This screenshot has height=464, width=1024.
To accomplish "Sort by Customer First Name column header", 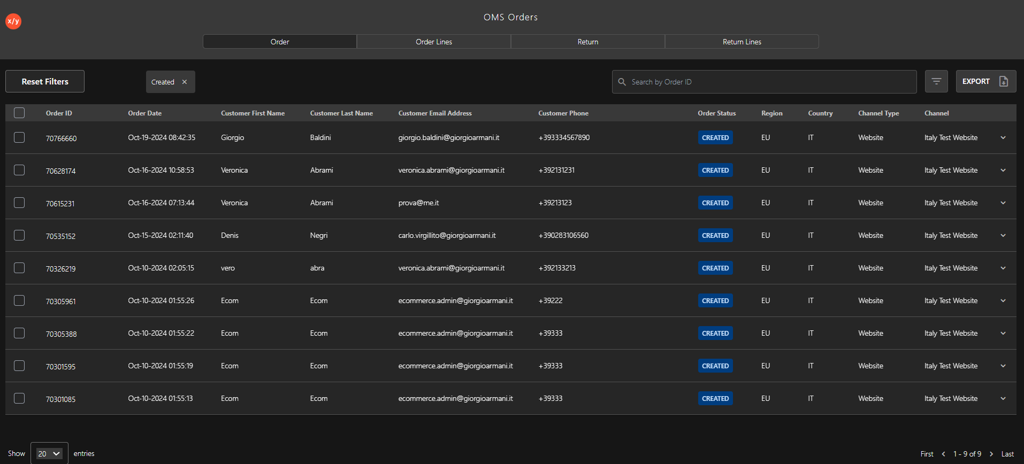I will pyautogui.click(x=253, y=113).
